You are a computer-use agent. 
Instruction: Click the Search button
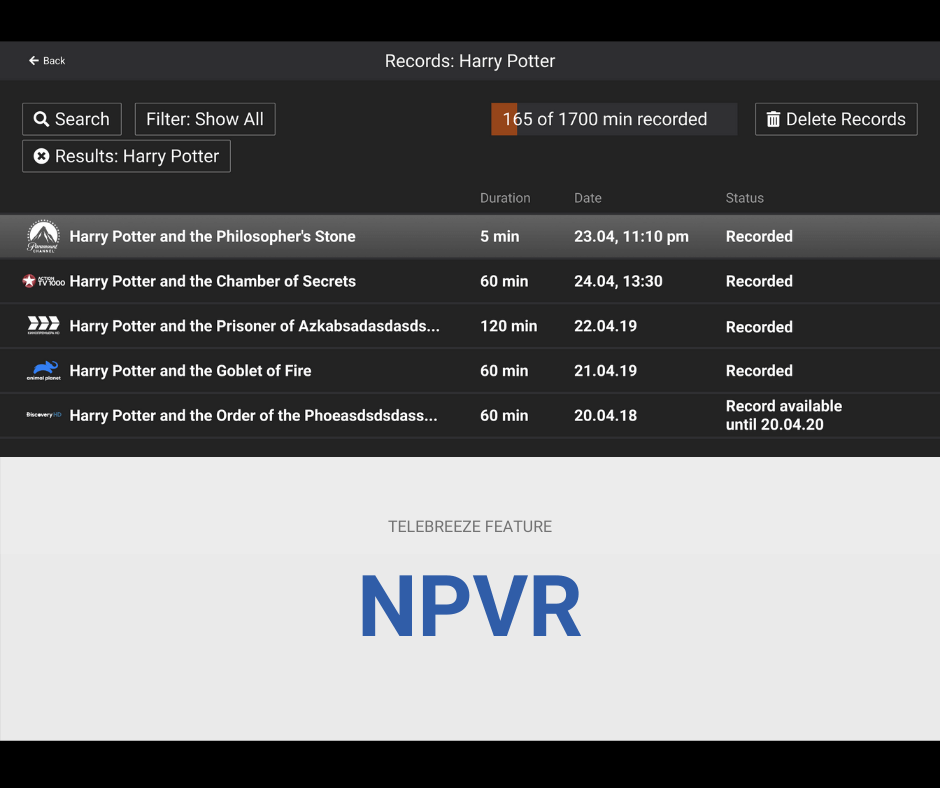click(x=71, y=119)
